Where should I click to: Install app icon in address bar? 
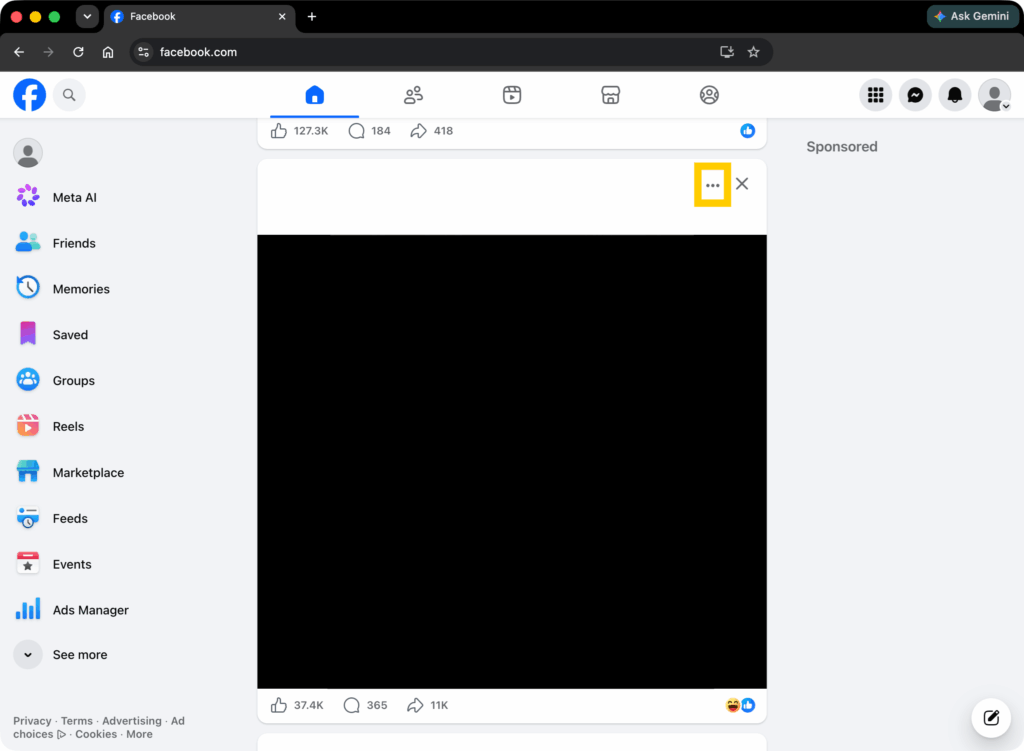coord(727,52)
